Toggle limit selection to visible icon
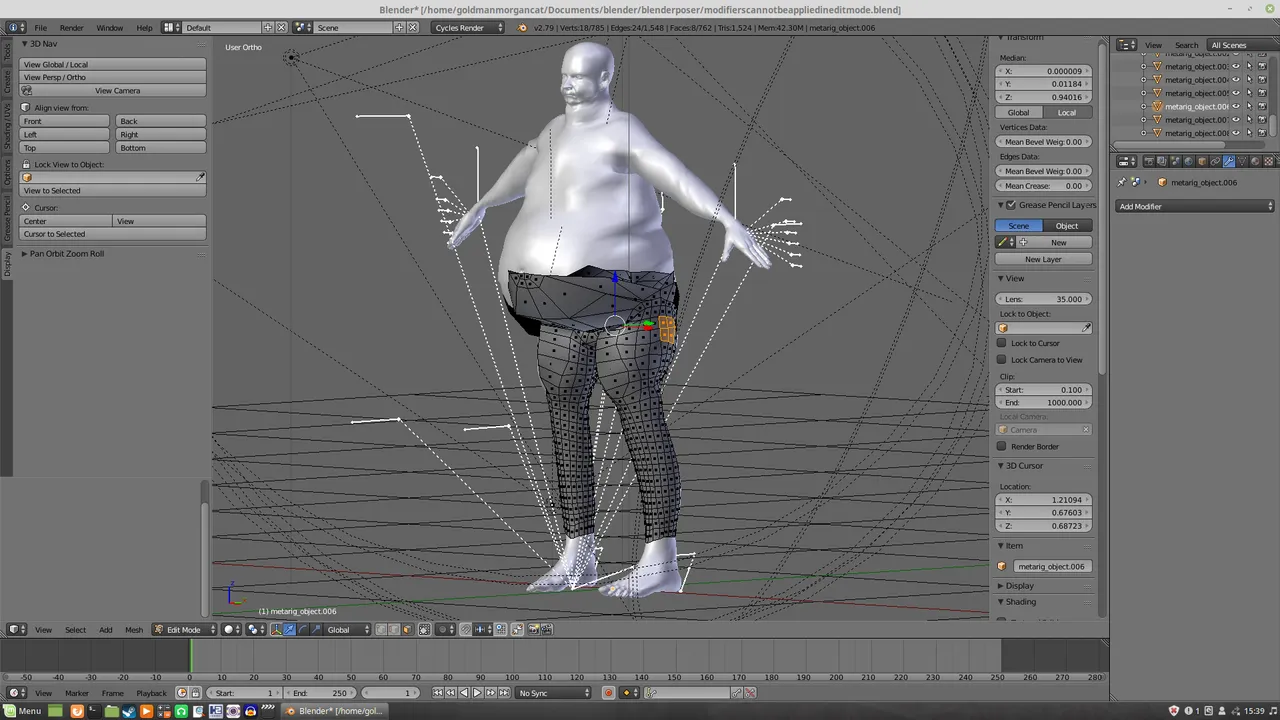This screenshot has width=1280, height=720. 425,629
